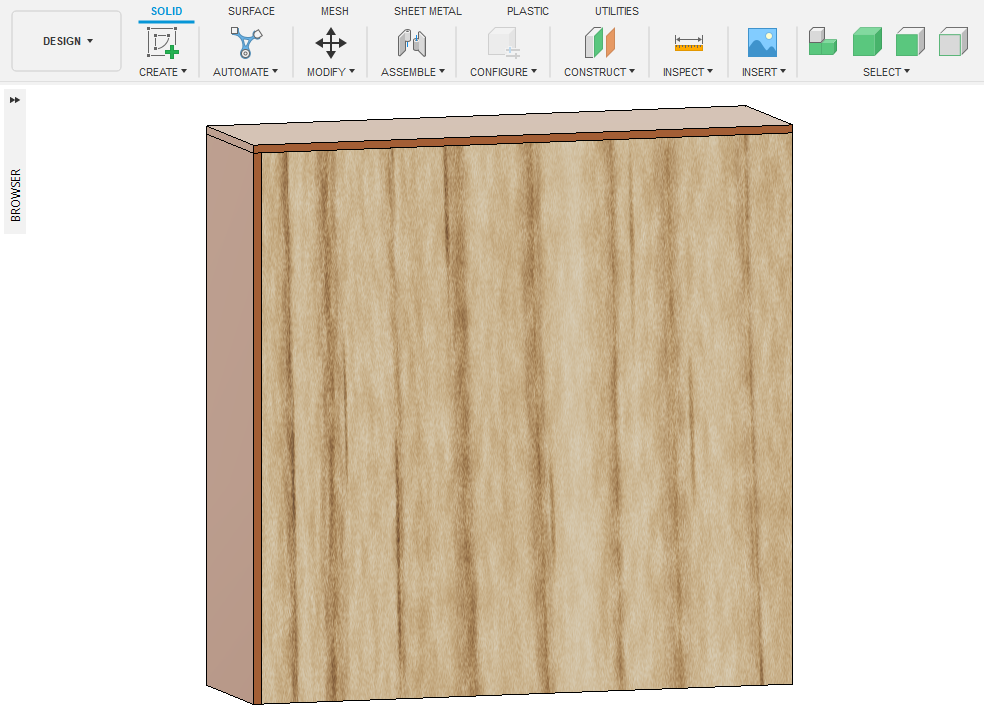Expand the collapsed BROWSER panel arrows
Viewport: 984px width, 717px height.
click(15, 100)
